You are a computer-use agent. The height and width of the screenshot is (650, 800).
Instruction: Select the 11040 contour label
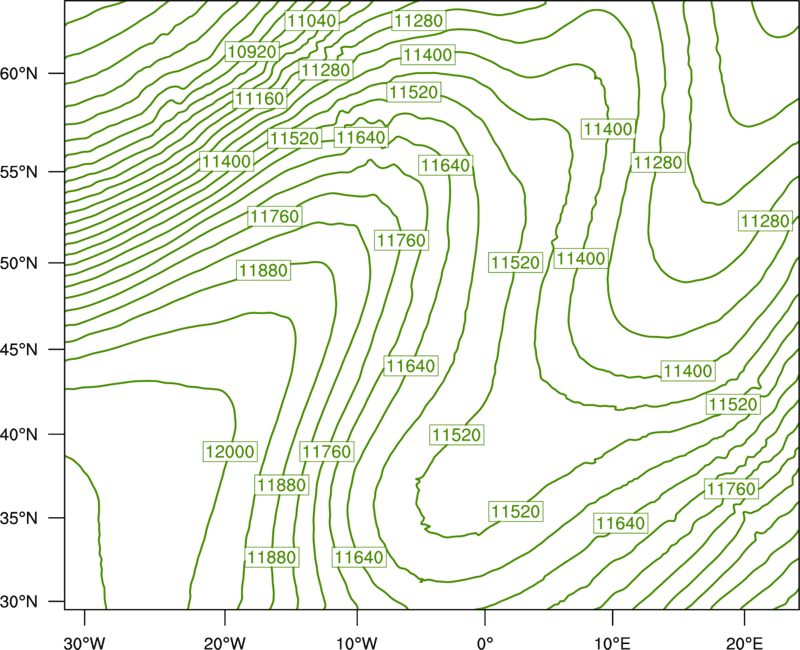[x=312, y=21]
